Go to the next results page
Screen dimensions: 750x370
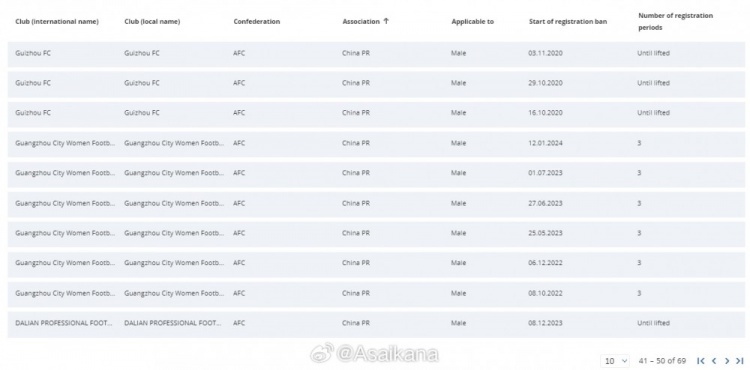pyautogui.click(x=727, y=361)
